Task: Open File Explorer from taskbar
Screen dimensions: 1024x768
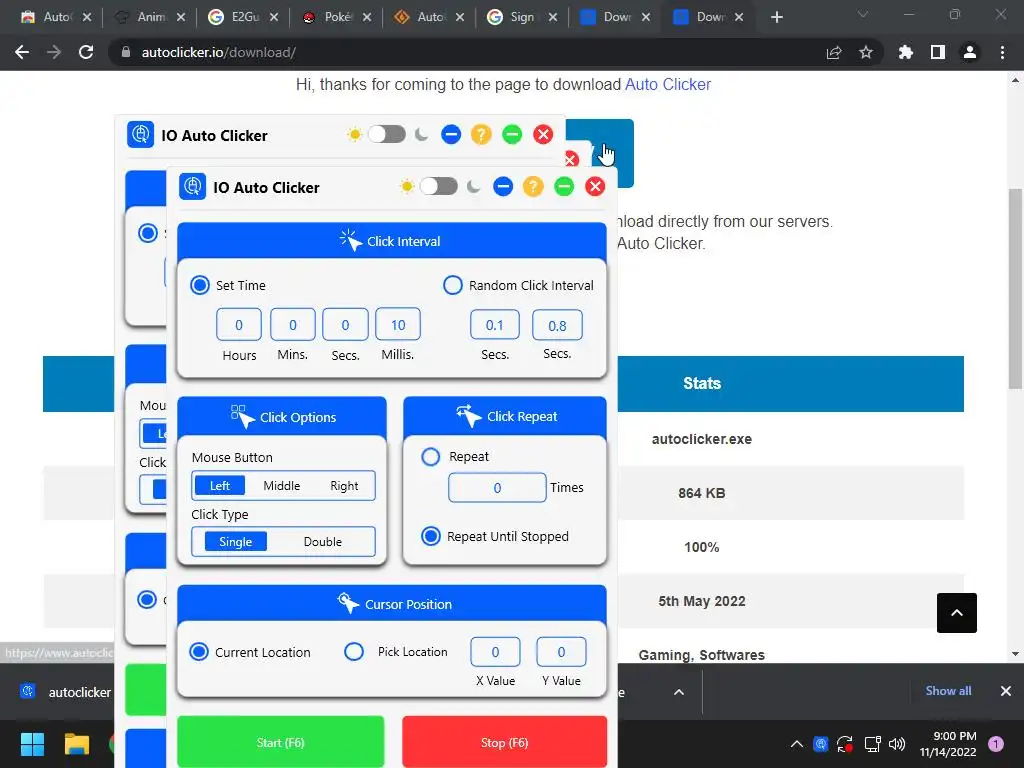Action: (x=76, y=744)
